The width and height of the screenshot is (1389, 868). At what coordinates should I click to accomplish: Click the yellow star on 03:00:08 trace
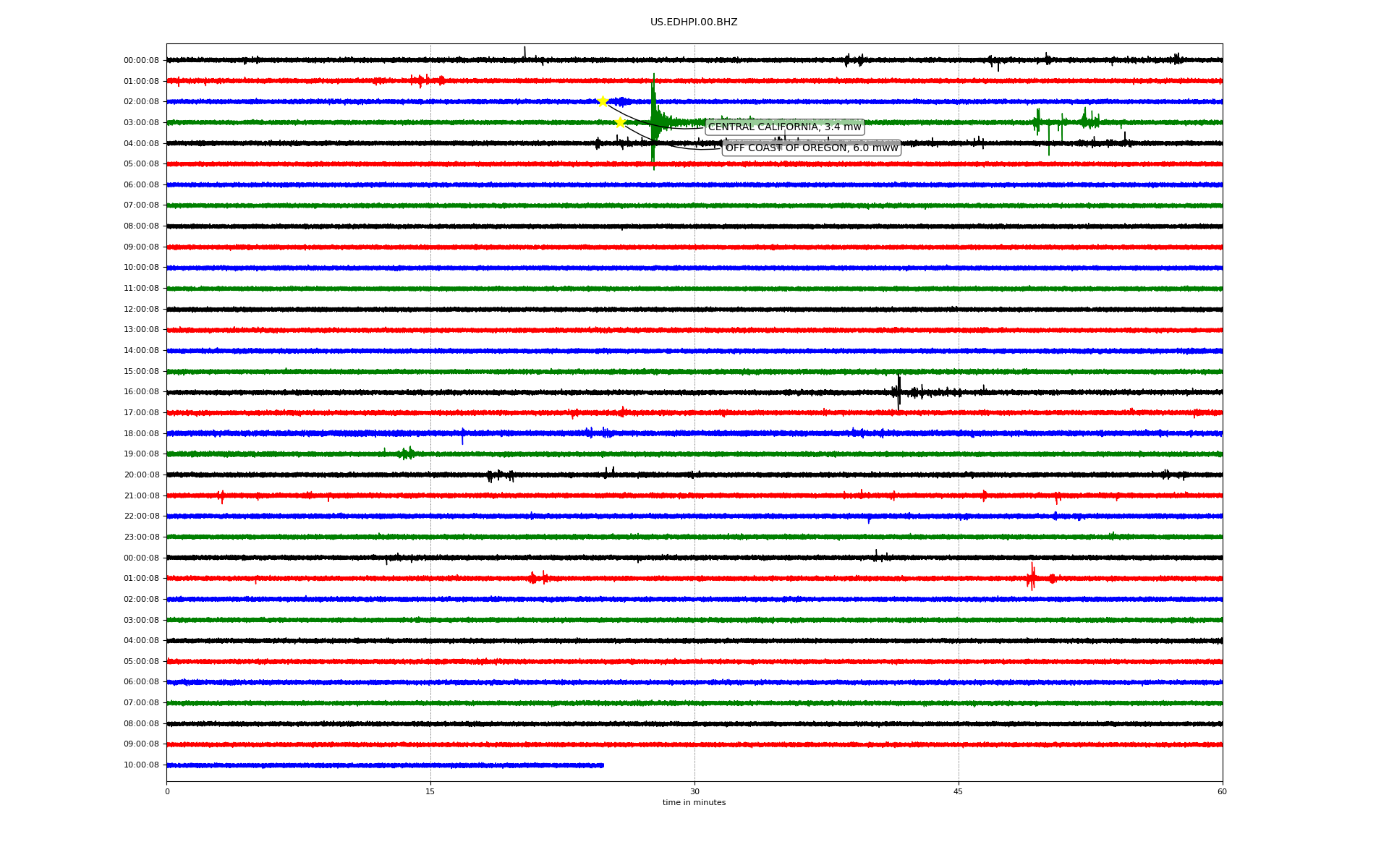point(620,122)
